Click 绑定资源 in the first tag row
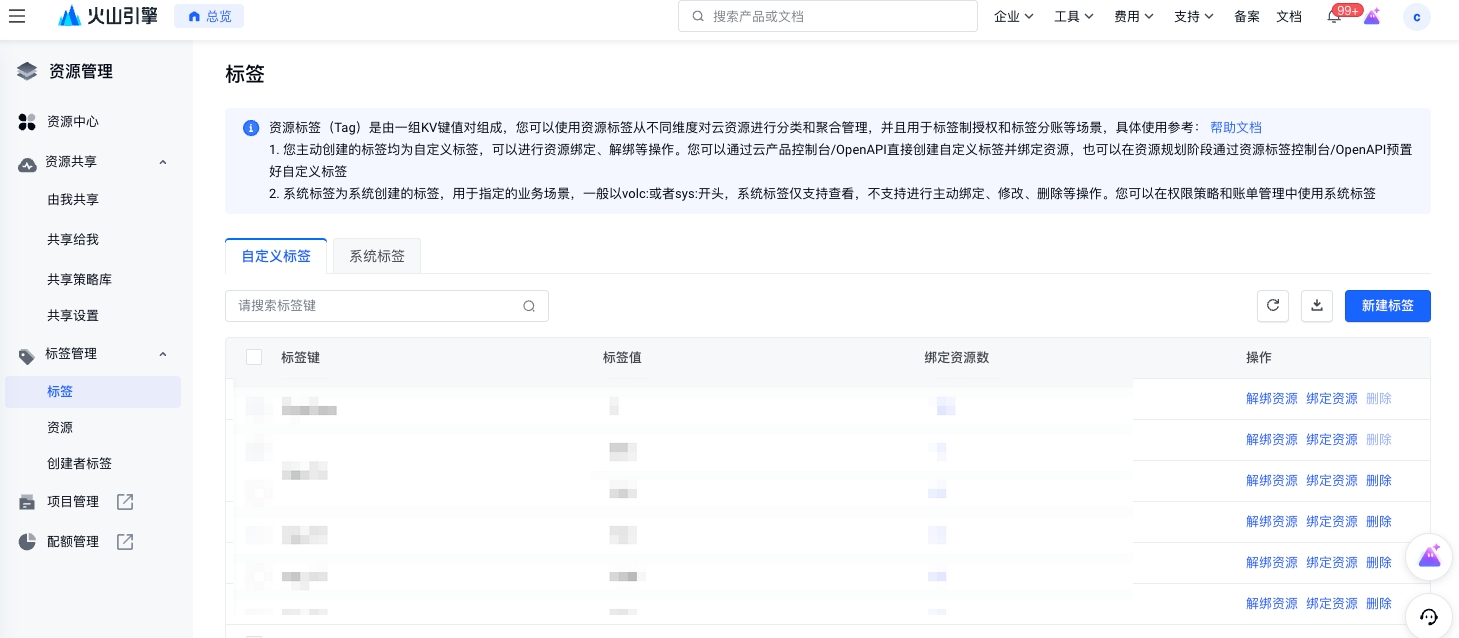 (x=1332, y=398)
